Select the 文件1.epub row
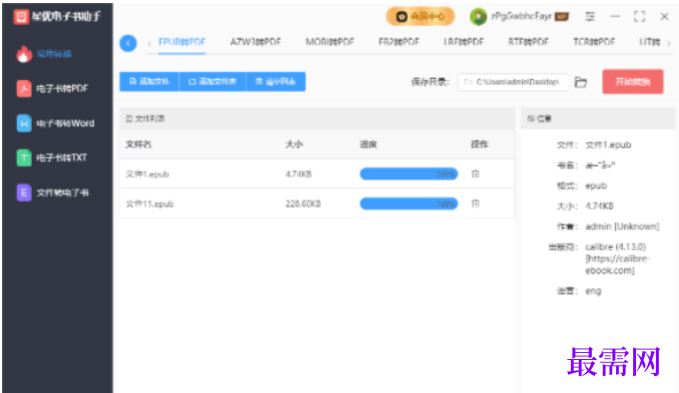This screenshot has height=393, width=679. (317, 174)
